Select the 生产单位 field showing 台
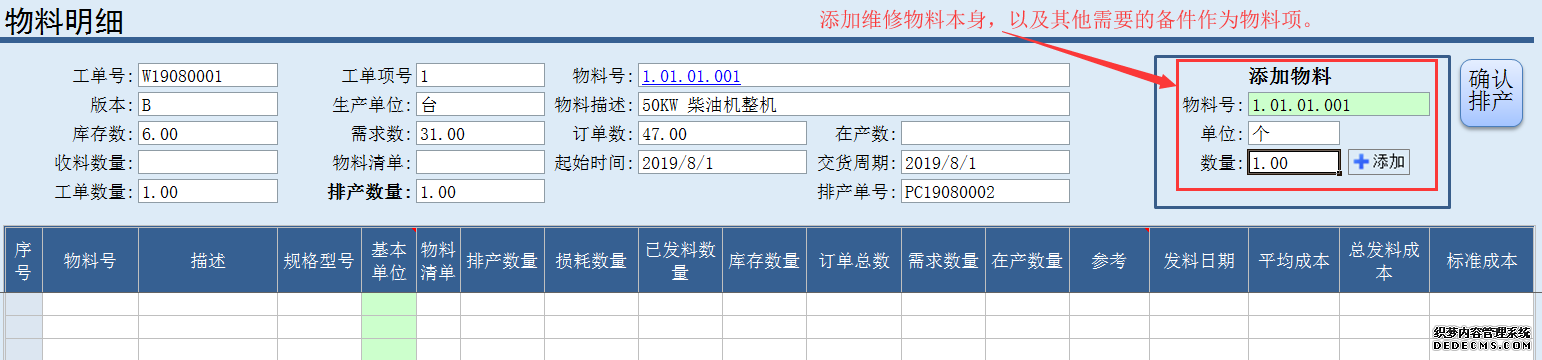 click(480, 105)
